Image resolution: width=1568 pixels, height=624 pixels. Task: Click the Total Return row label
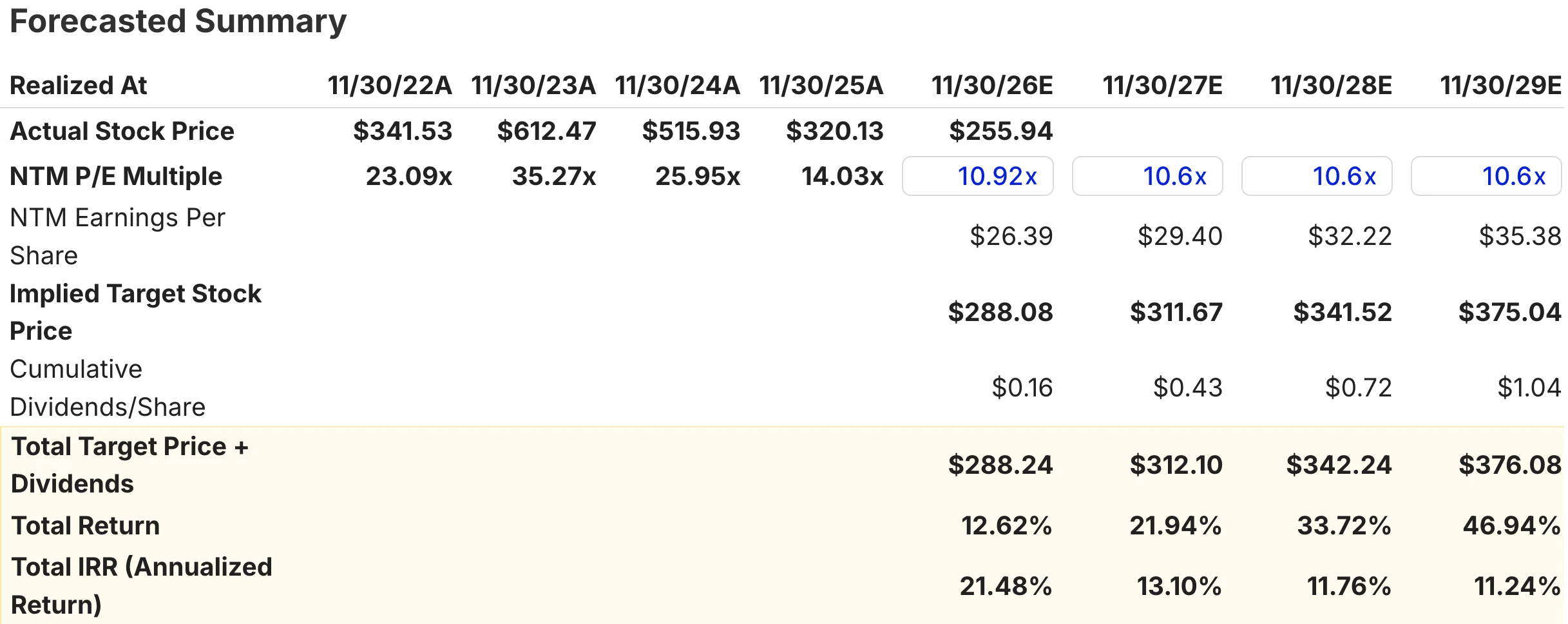tap(86, 525)
